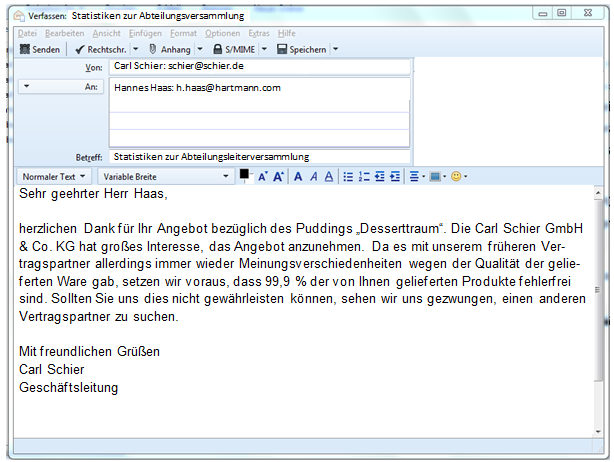
Task: Save the draft with Speichern
Action: (x=300, y=49)
